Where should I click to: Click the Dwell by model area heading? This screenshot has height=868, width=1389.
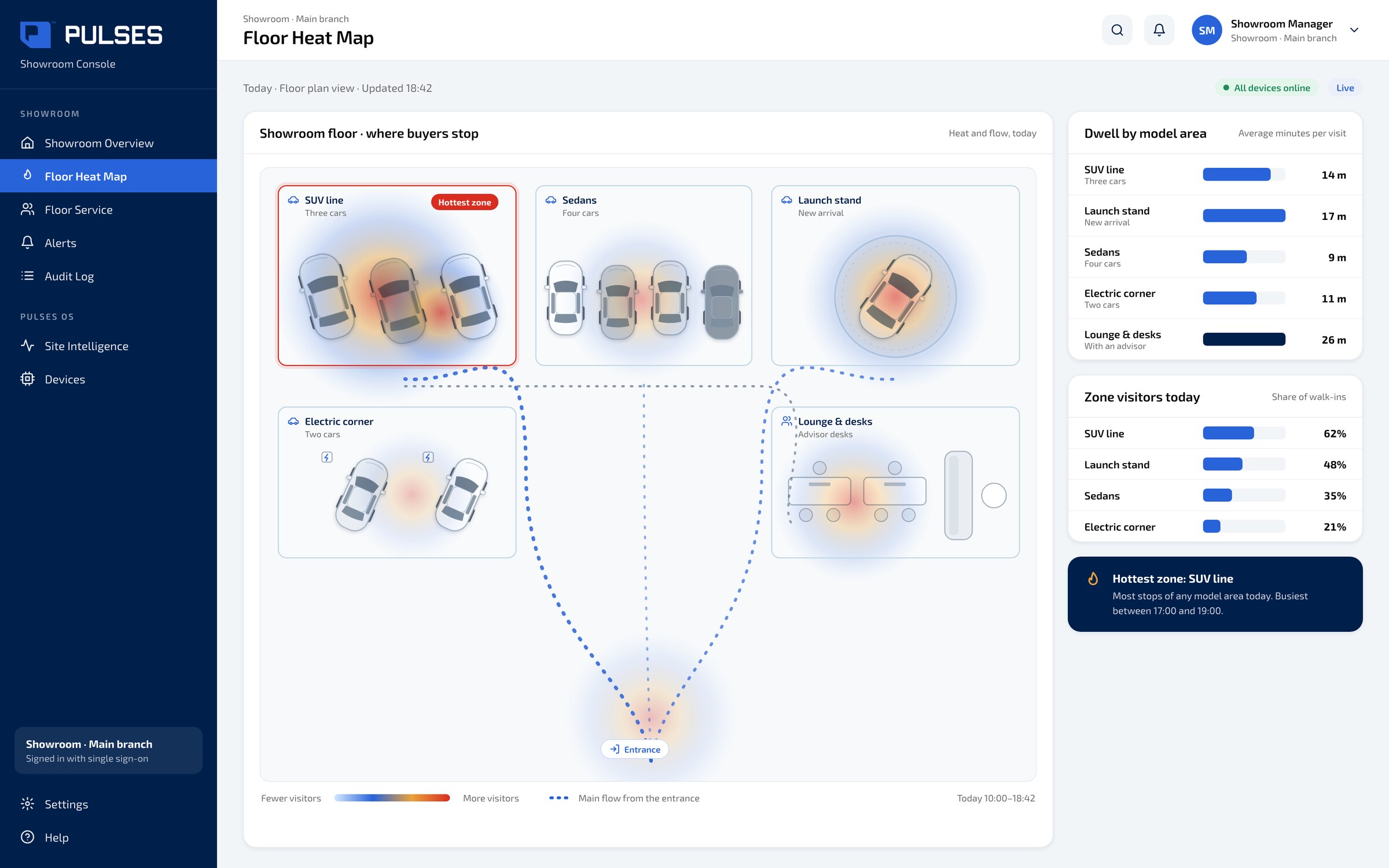[1145, 133]
